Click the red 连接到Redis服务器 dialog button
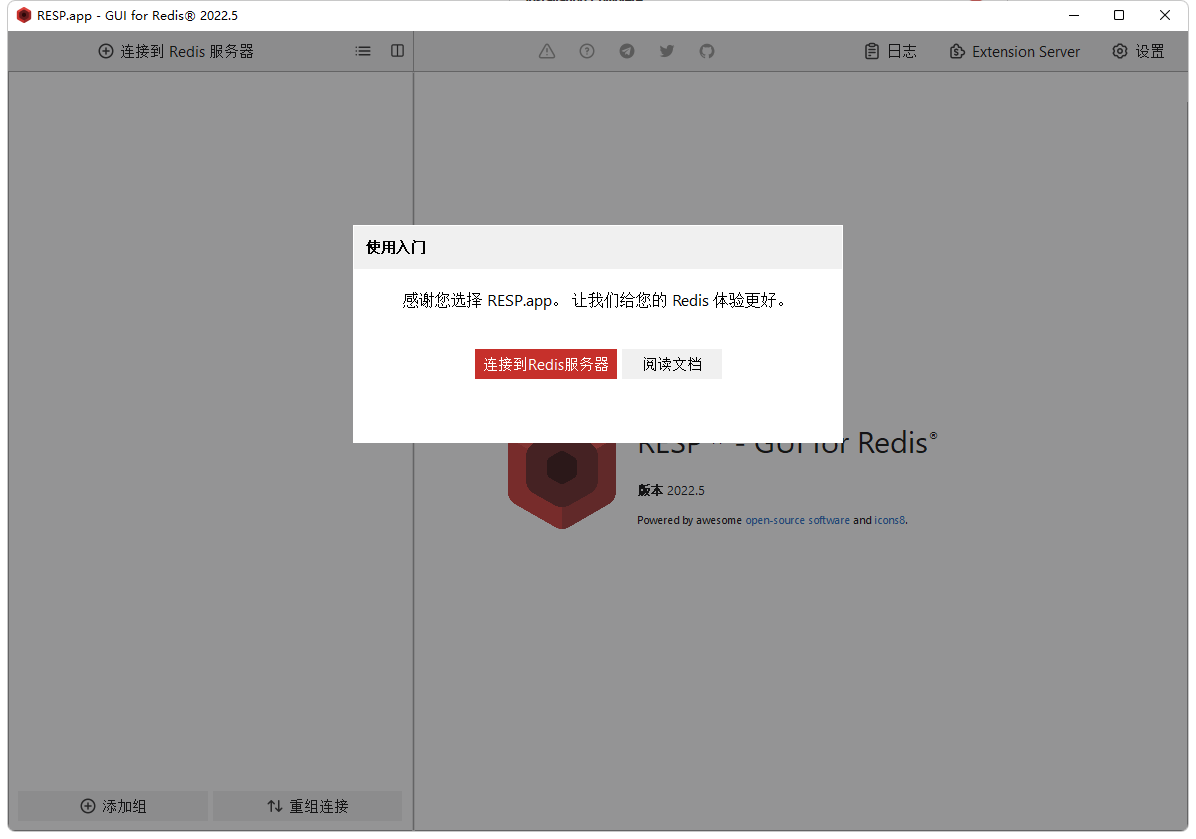Viewport: 1196px width, 839px height. [x=545, y=364]
